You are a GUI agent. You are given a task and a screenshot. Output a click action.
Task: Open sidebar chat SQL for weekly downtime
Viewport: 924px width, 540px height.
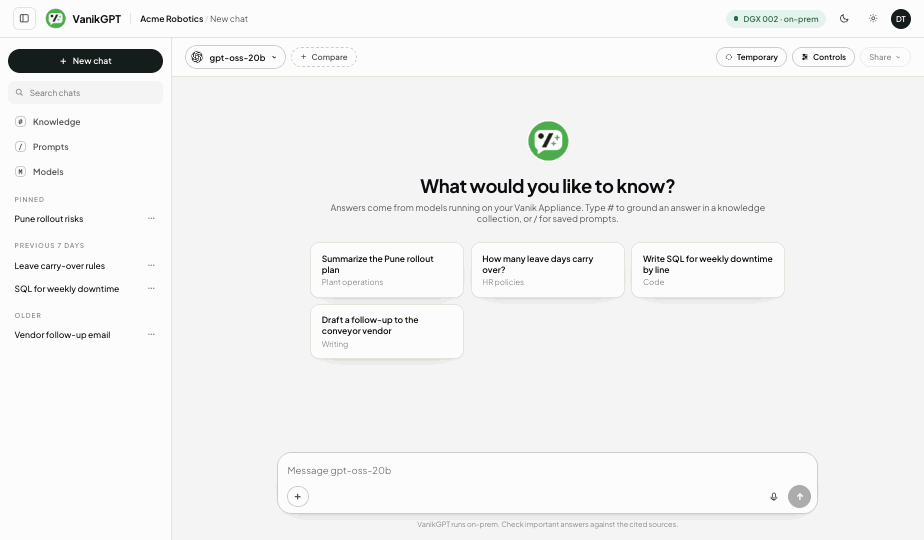(67, 289)
